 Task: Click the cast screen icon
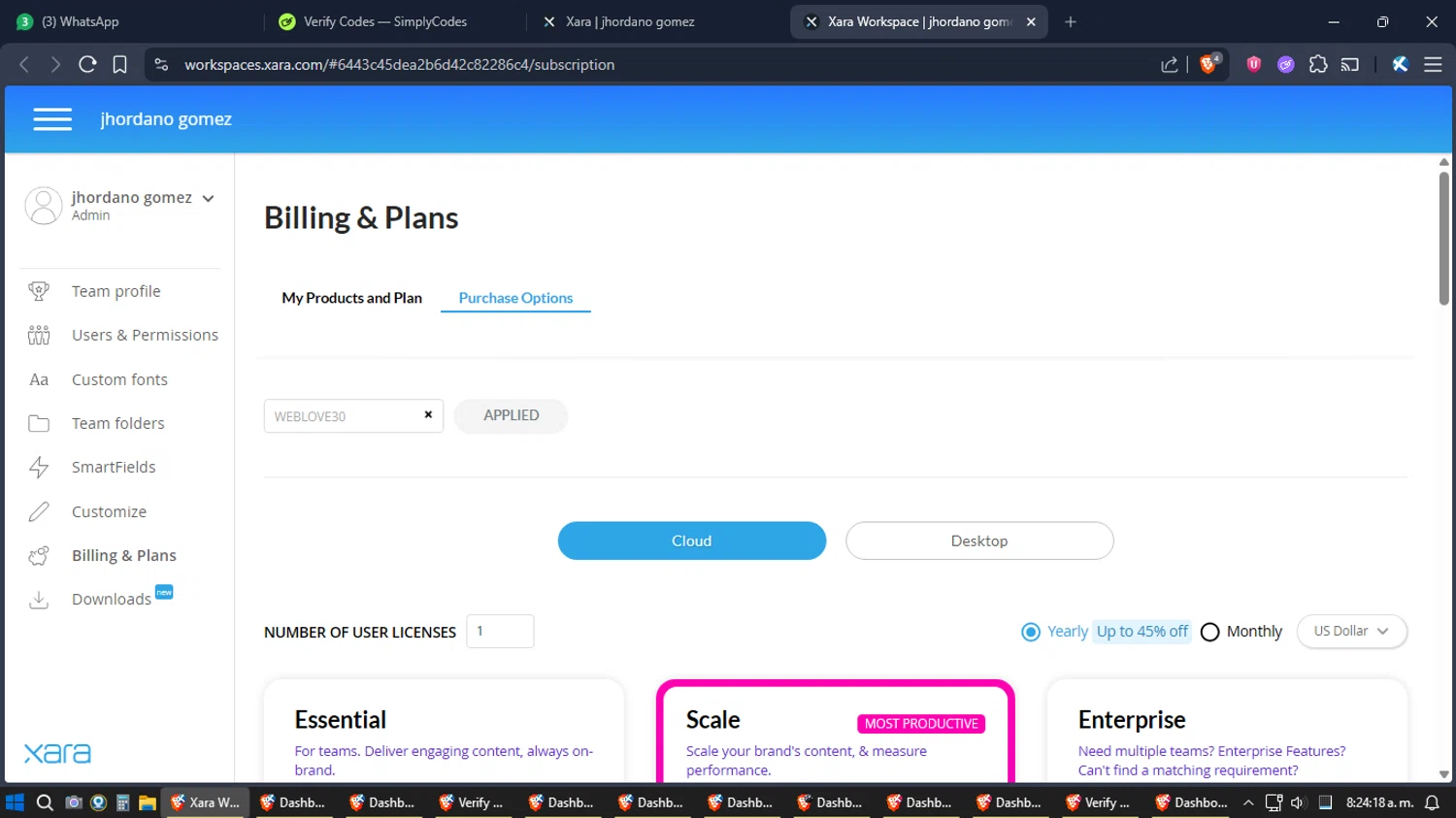coord(1350,64)
